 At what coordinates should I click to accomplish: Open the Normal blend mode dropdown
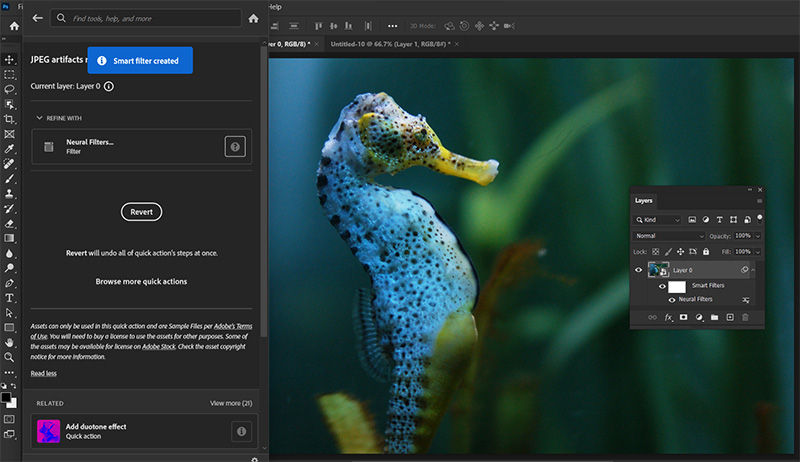coord(670,235)
